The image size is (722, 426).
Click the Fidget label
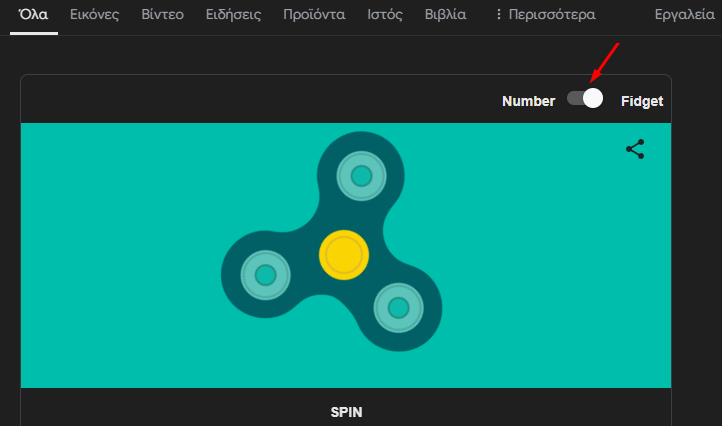642,101
